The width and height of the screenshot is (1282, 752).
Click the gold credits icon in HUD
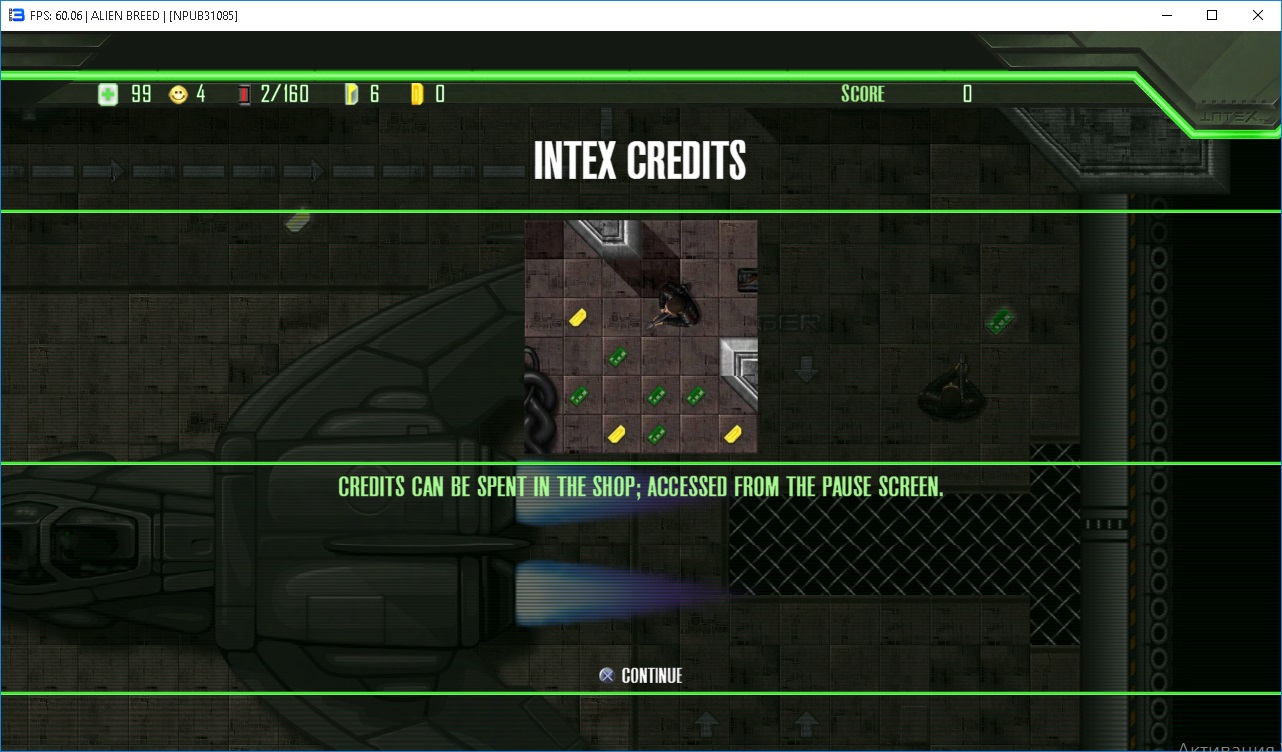[417, 95]
